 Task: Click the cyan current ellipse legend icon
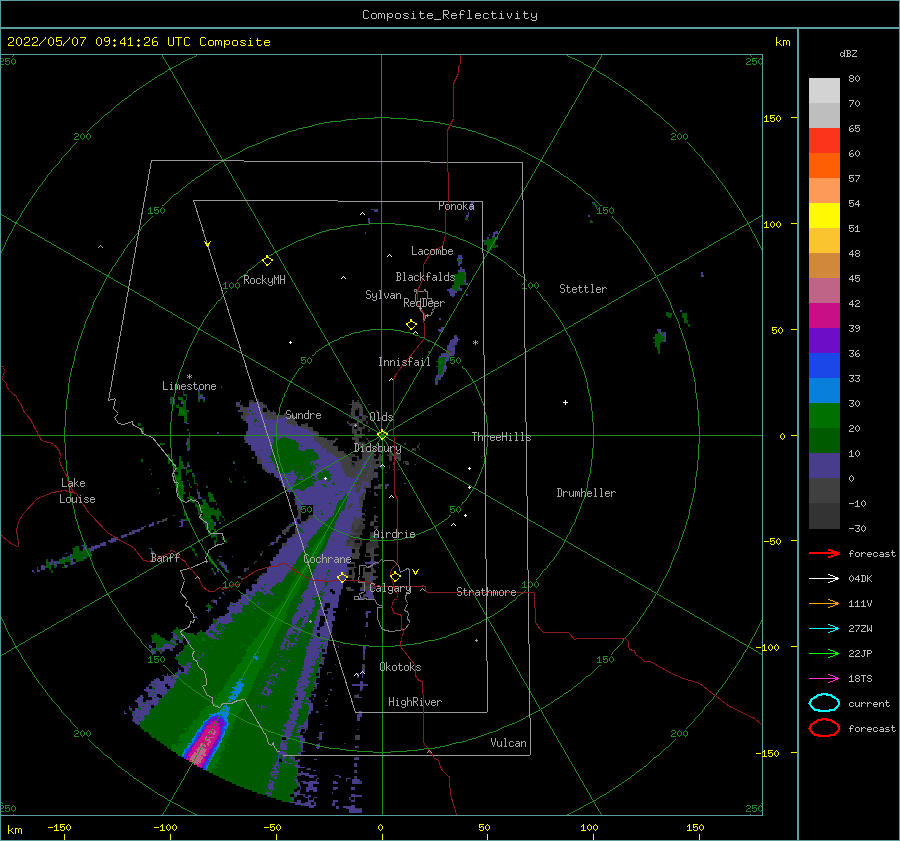[x=824, y=703]
